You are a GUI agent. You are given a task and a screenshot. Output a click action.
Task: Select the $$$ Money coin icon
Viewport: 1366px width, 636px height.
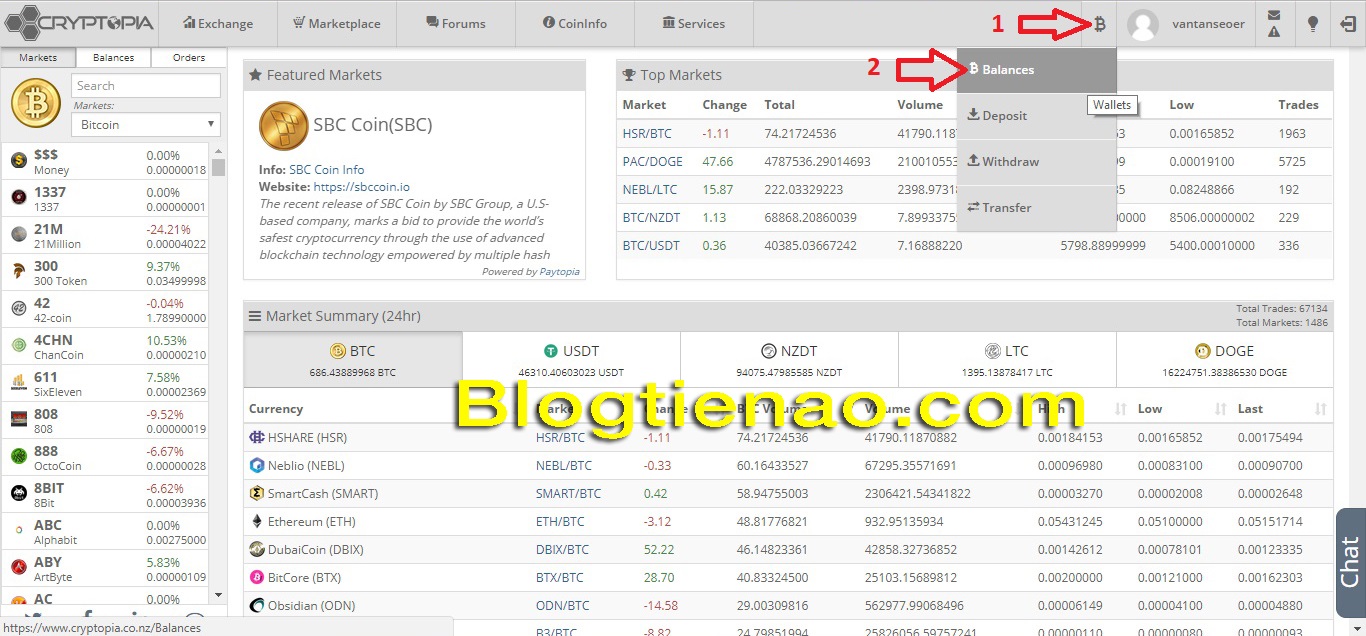point(18,161)
